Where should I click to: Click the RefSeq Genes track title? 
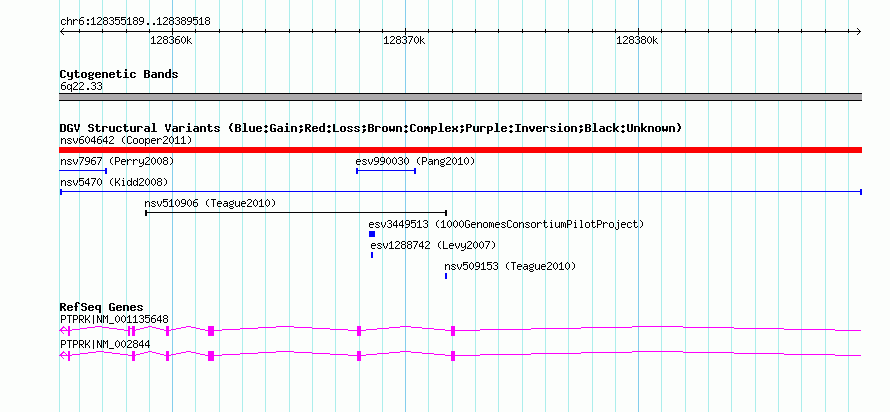[x=102, y=308]
